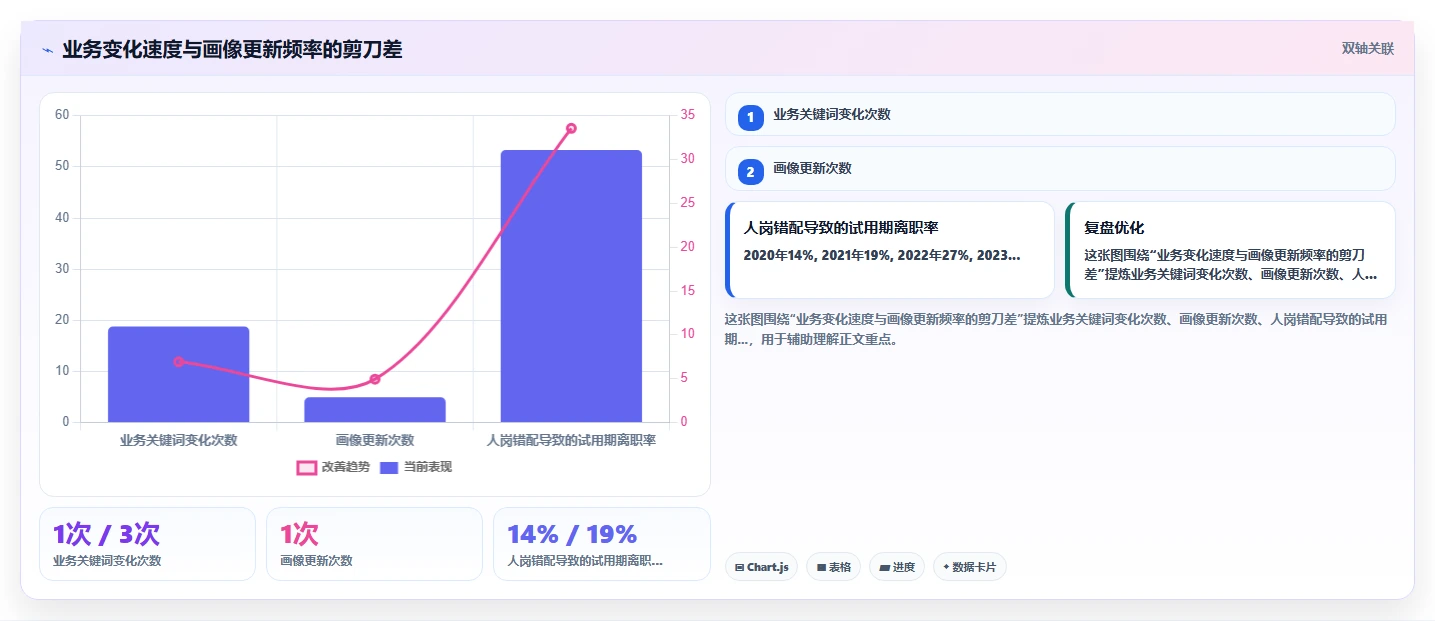
Task: Click the 进度 chip icon
Action: click(884, 568)
